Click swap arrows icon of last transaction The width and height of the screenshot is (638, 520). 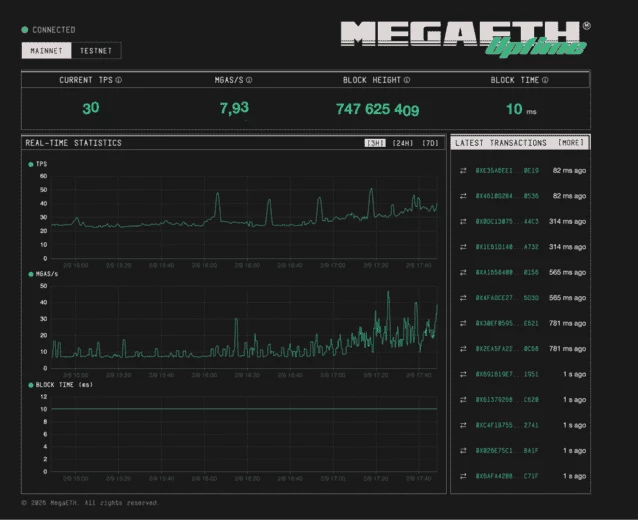462,476
